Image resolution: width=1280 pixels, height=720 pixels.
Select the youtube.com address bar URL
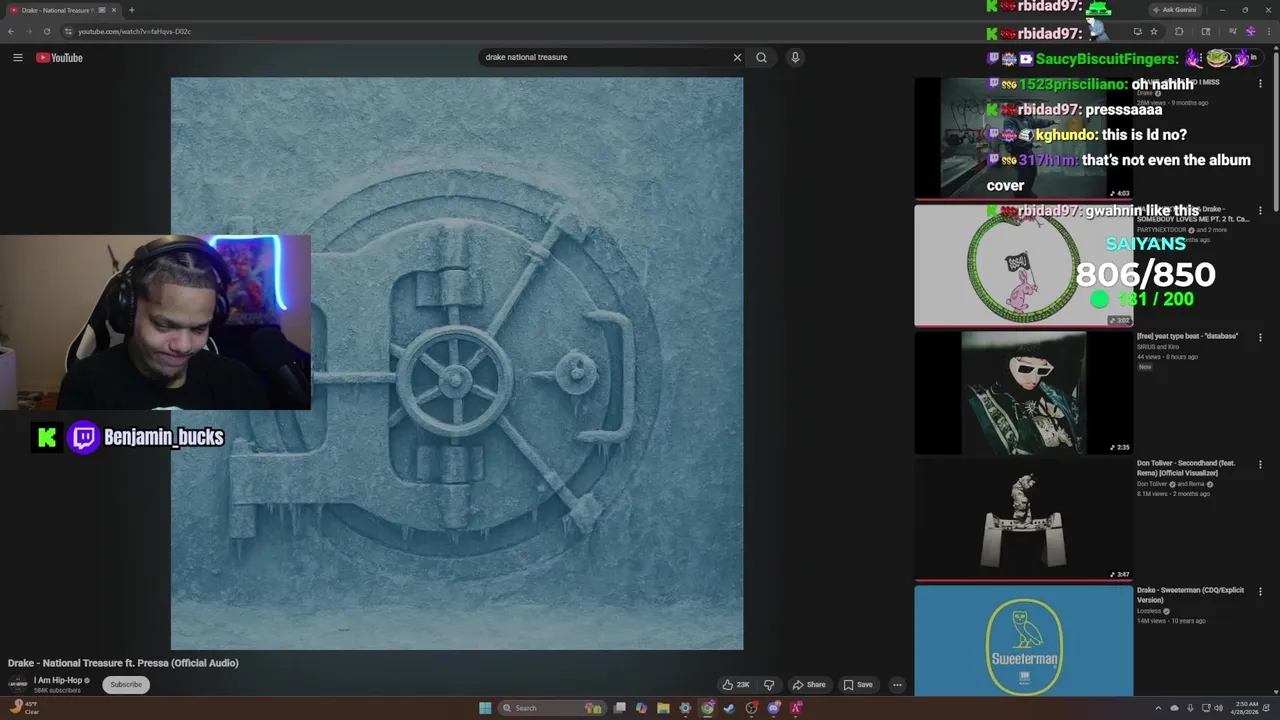[134, 31]
